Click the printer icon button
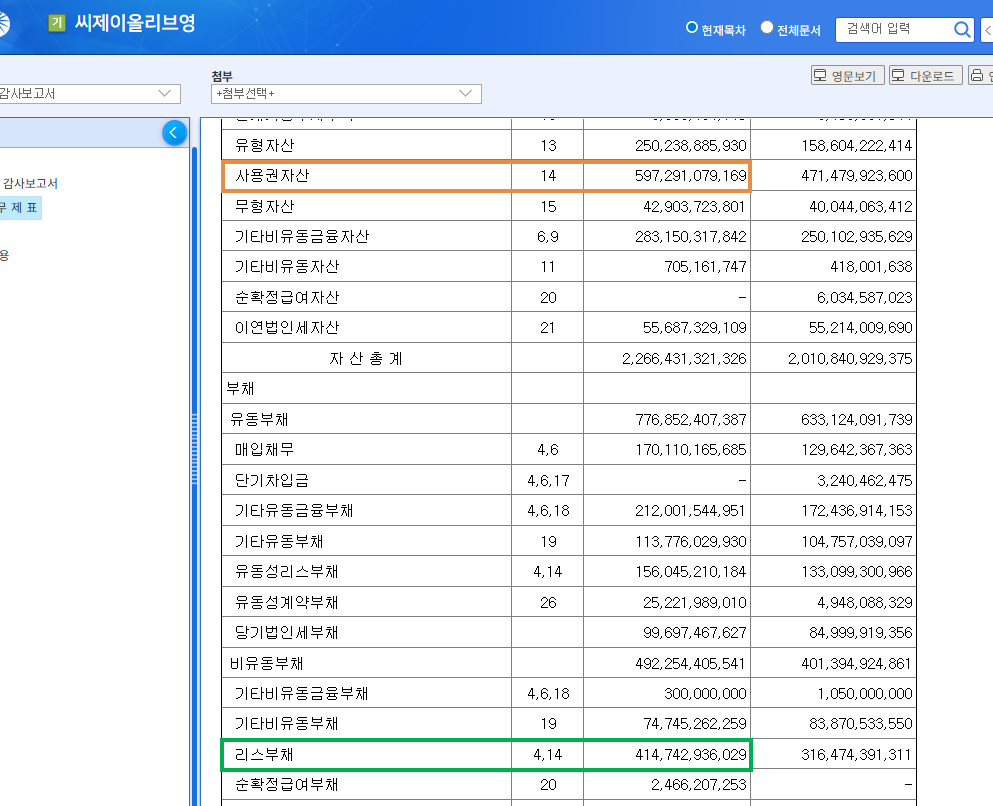This screenshot has width=993, height=806. point(980,75)
